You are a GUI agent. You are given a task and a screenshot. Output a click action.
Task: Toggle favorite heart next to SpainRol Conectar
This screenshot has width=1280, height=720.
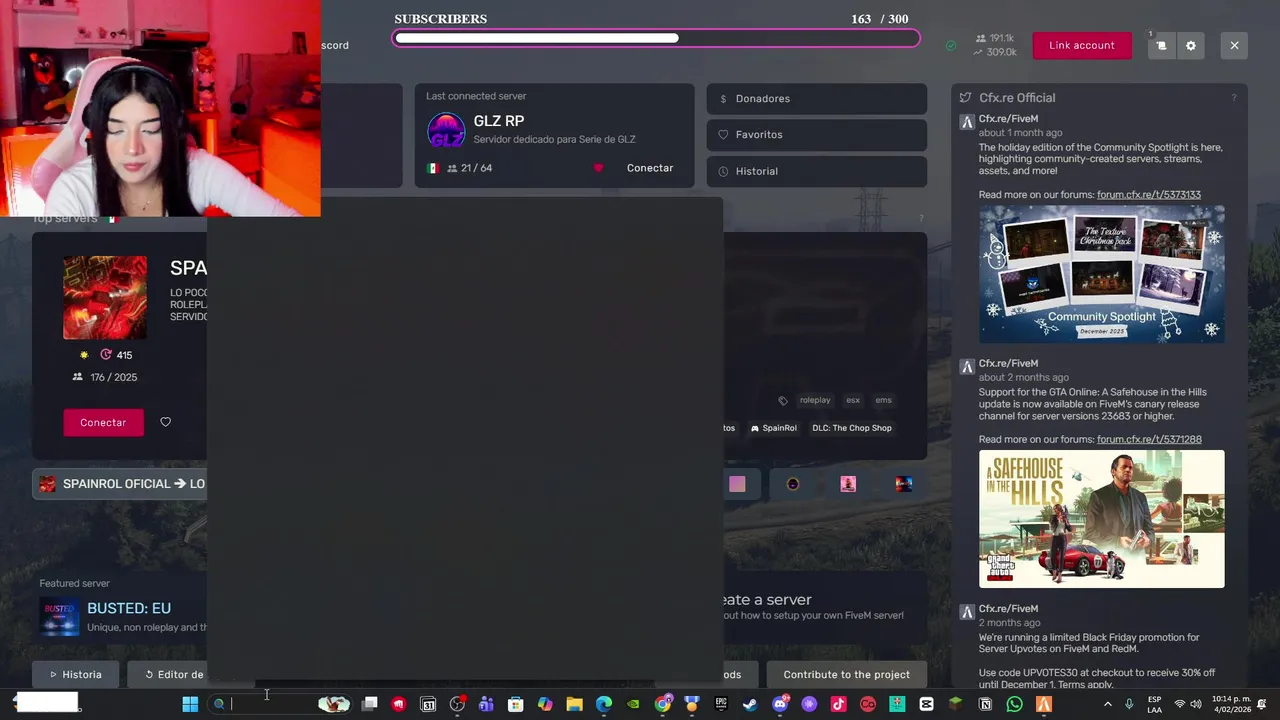click(166, 422)
